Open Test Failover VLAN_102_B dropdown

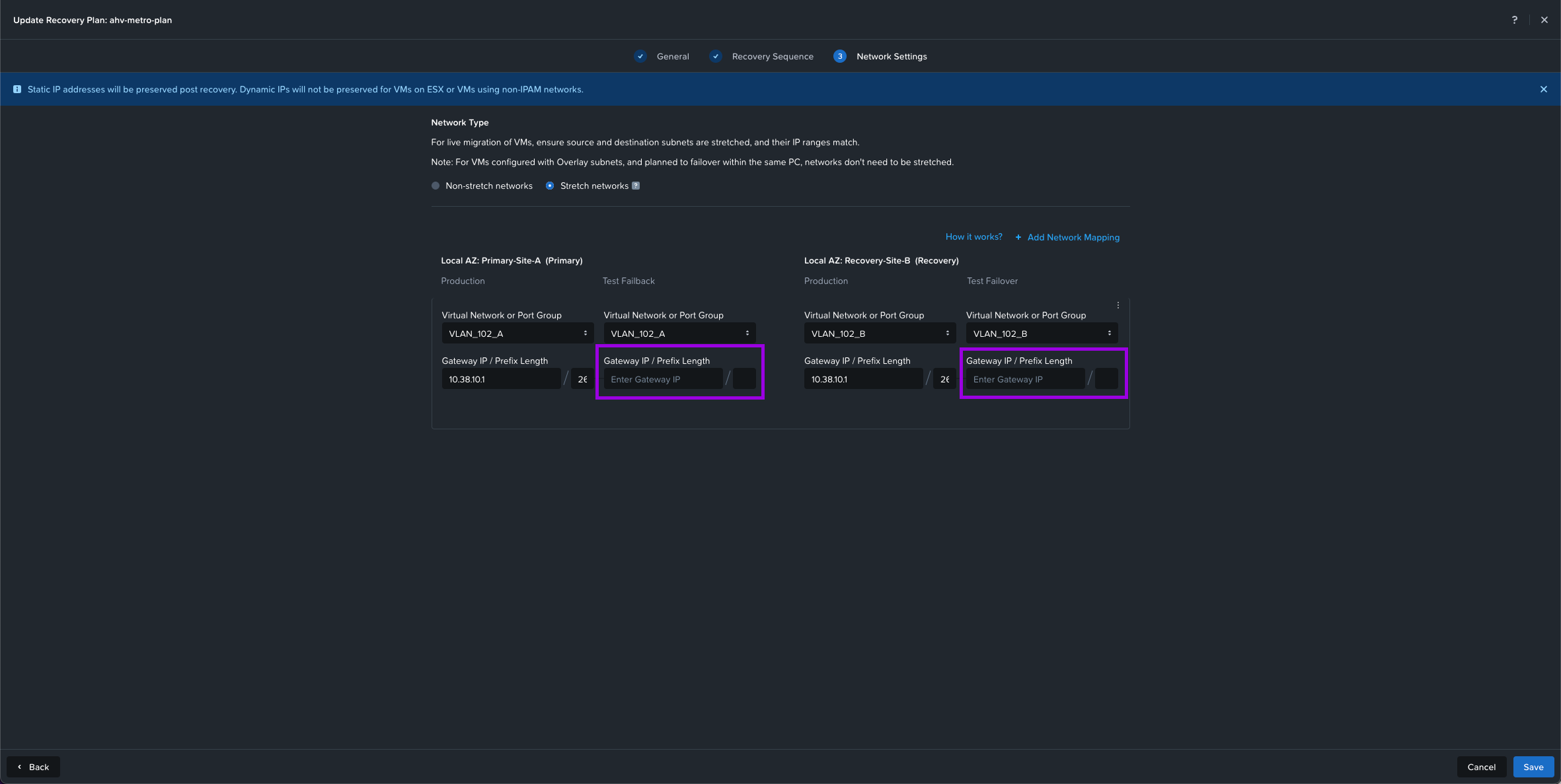click(x=1042, y=334)
